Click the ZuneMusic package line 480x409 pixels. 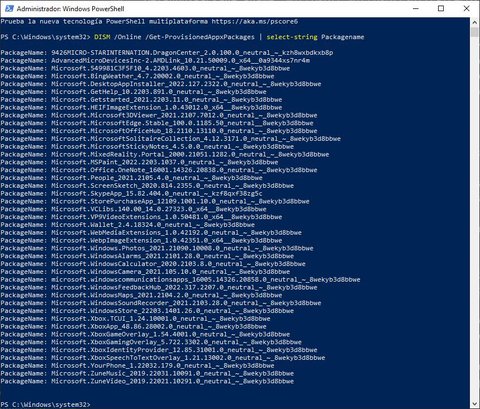point(147,374)
